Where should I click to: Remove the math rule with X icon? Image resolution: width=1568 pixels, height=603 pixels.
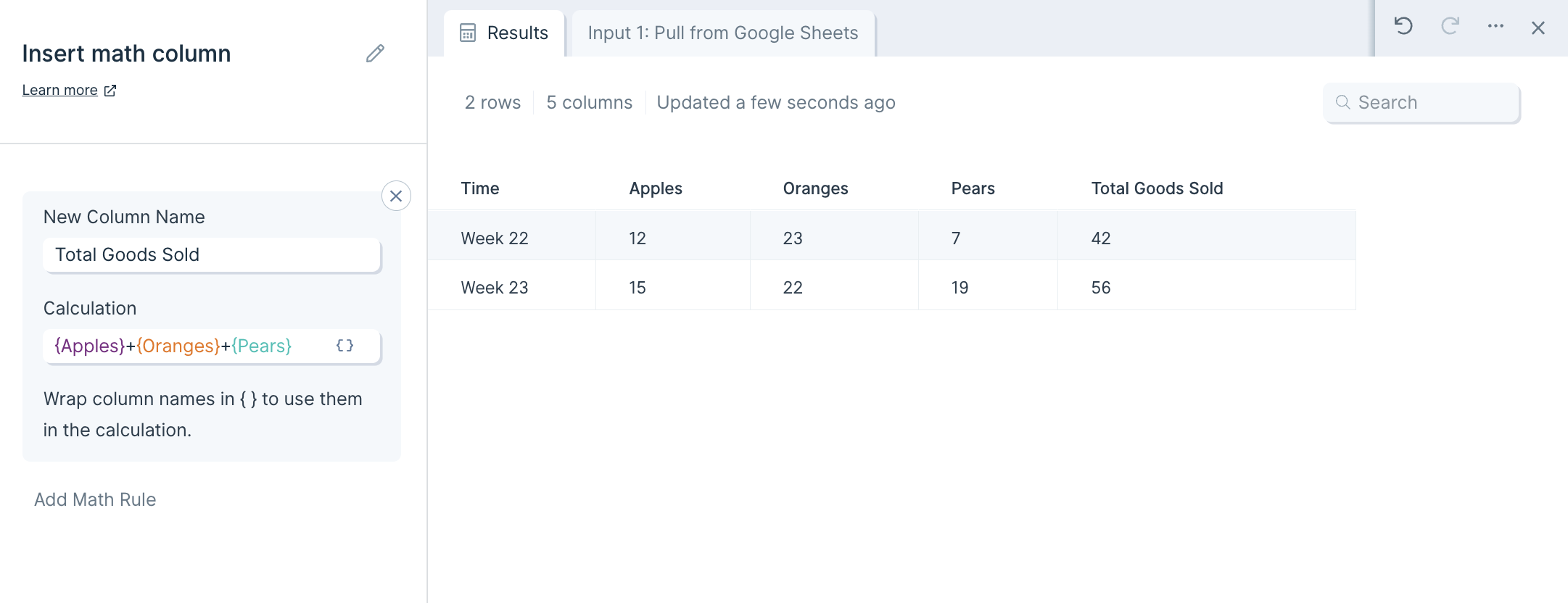click(x=396, y=196)
